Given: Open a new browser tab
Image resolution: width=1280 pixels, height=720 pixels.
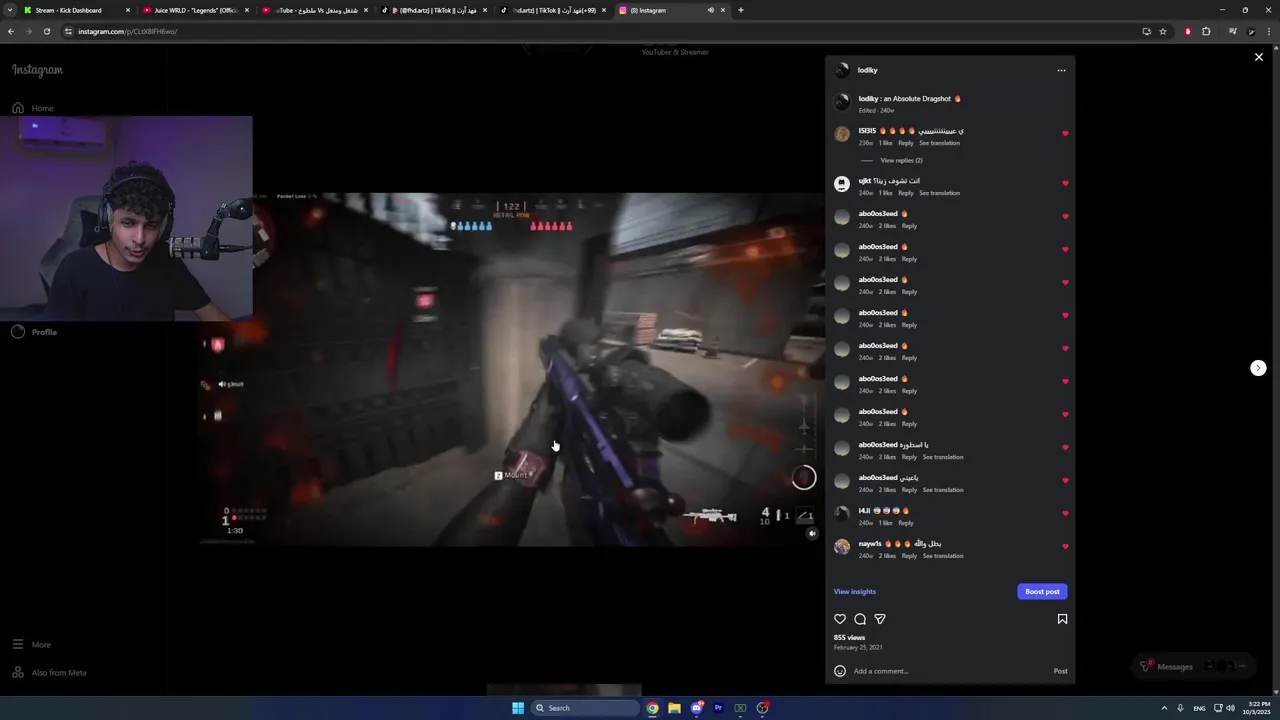Looking at the screenshot, I should 740,10.
